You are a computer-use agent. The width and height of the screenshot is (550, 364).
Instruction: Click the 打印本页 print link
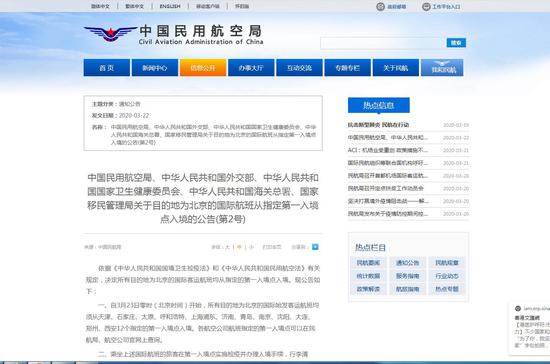pyautogui.click(x=272, y=247)
